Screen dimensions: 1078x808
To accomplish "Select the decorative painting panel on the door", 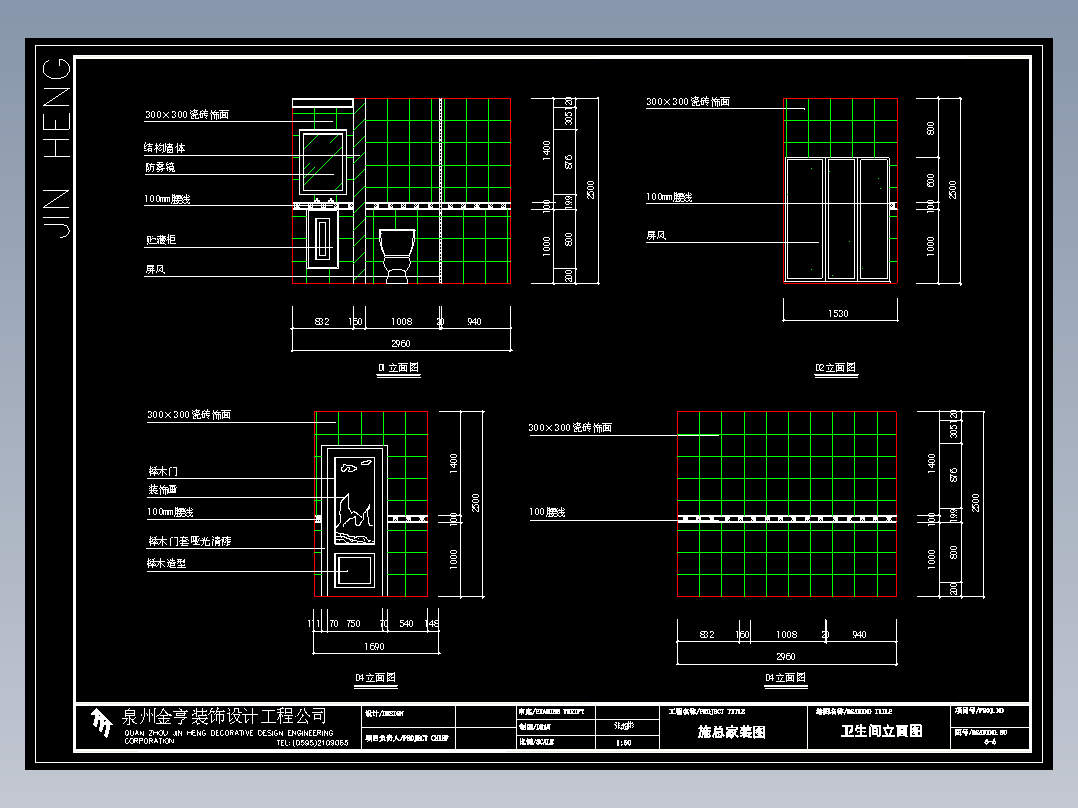I will (355, 501).
